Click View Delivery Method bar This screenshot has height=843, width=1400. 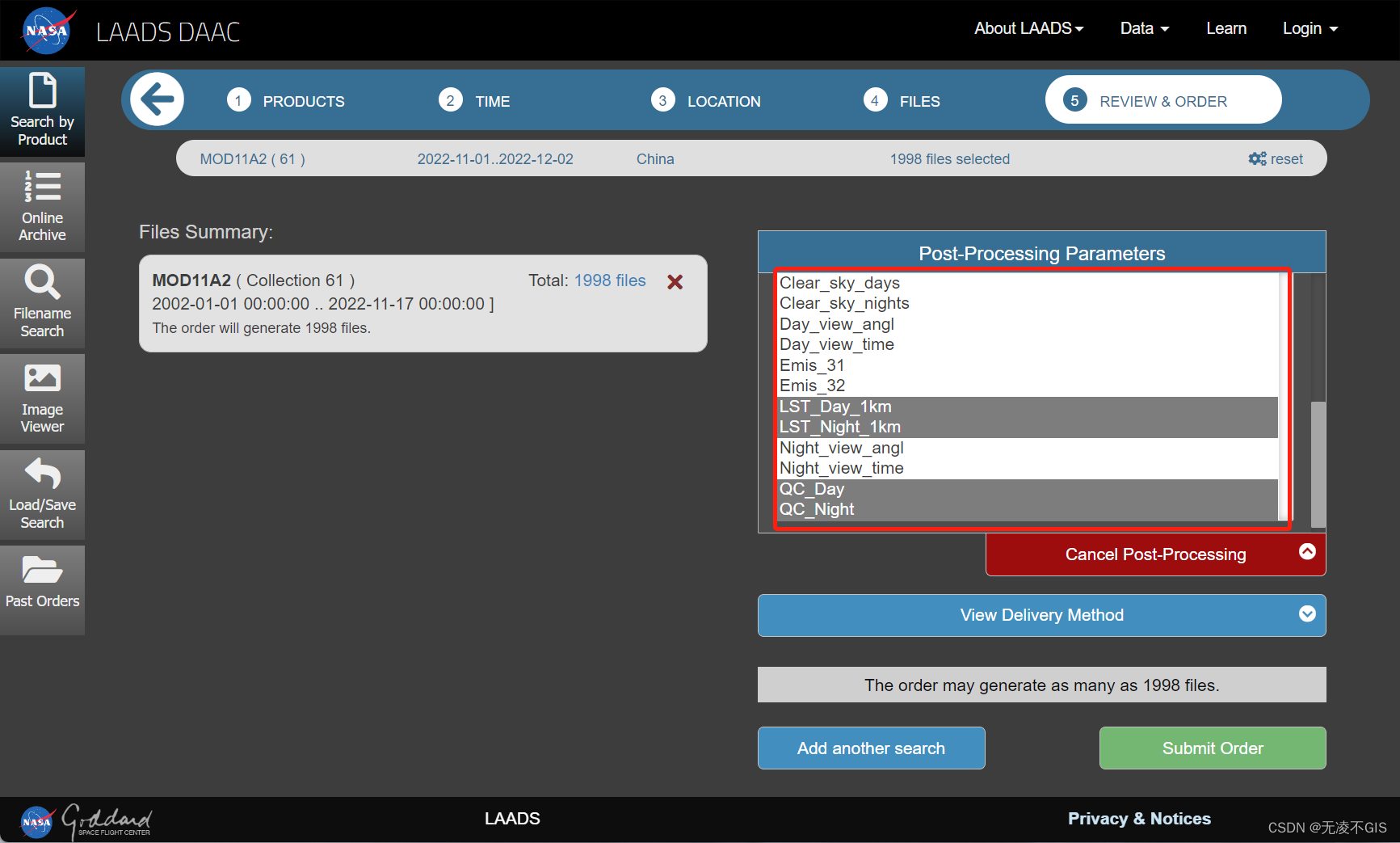(1041, 615)
